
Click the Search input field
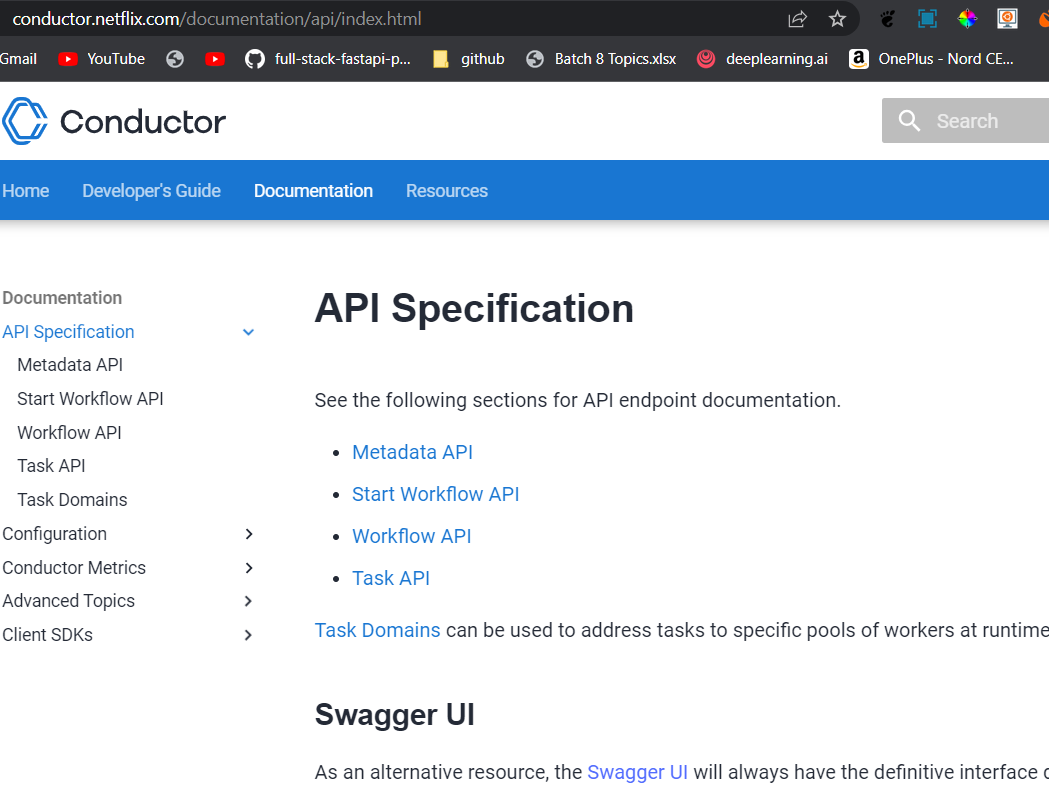975,120
